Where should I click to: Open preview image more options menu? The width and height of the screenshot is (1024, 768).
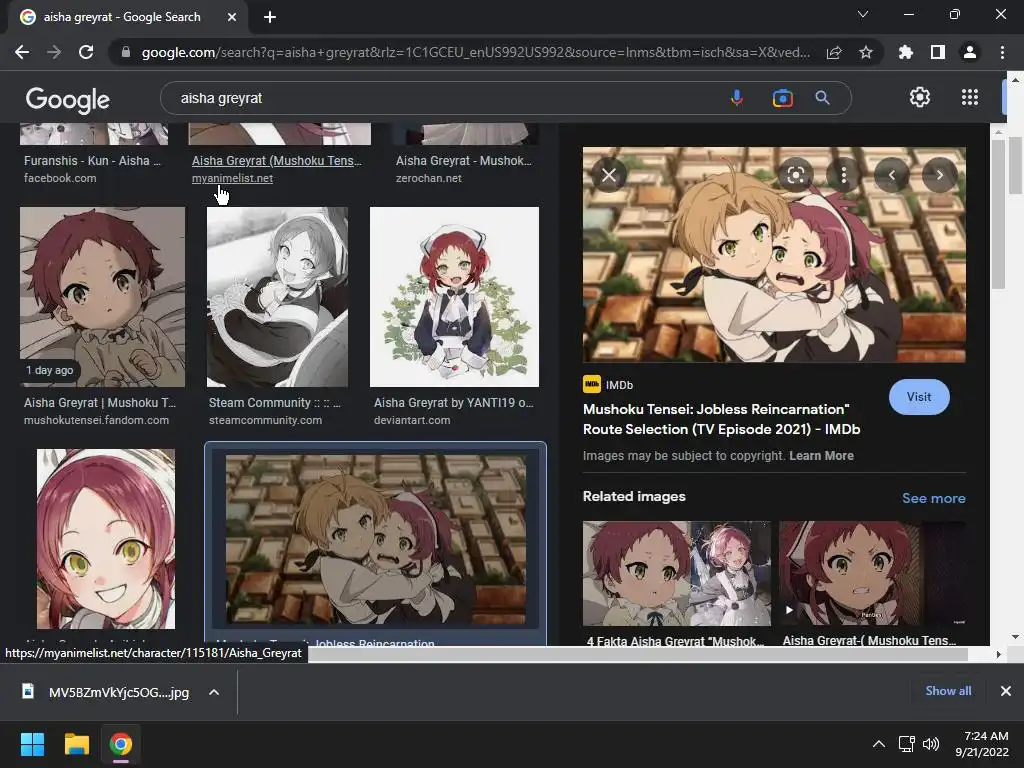[844, 175]
